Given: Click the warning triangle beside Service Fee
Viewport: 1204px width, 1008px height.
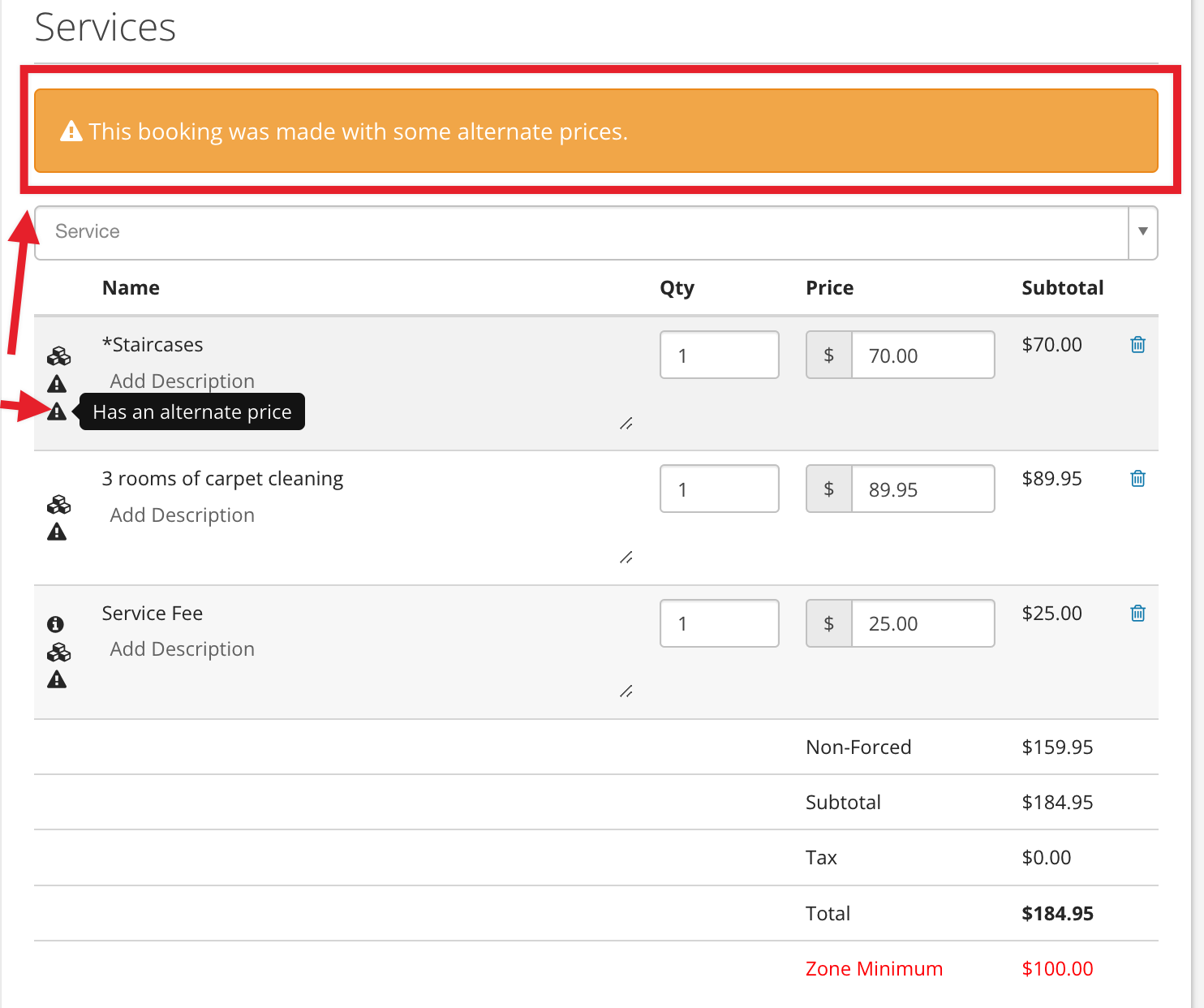Looking at the screenshot, I should click(x=57, y=679).
